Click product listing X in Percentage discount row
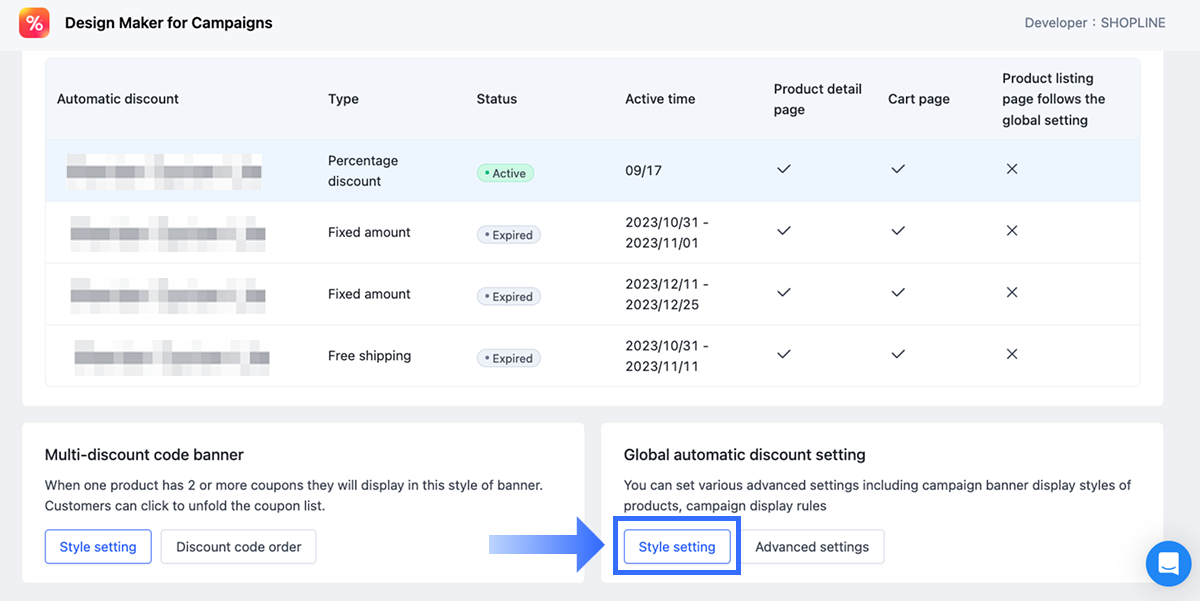 coord(1012,170)
